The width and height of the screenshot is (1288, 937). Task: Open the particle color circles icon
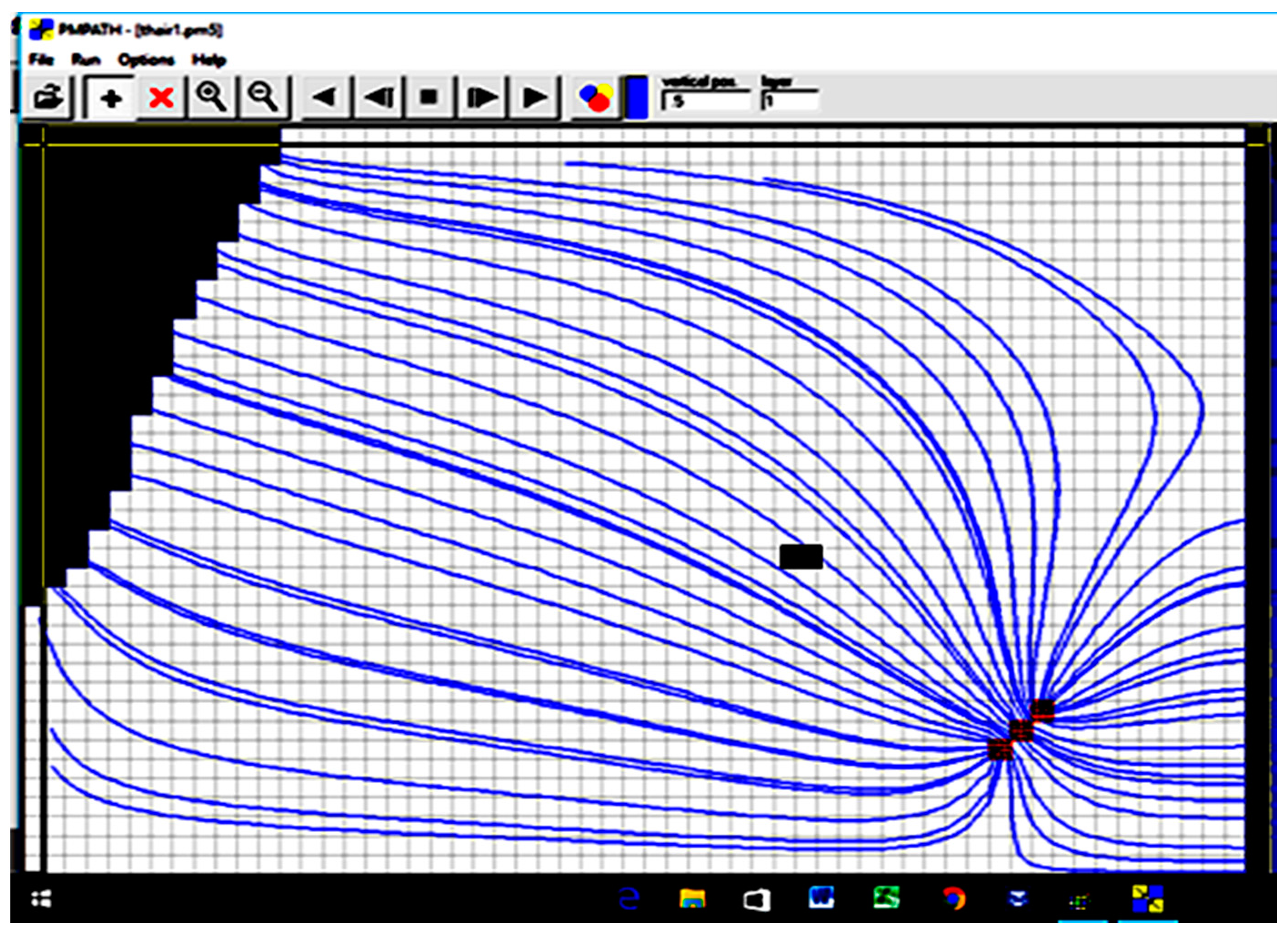(595, 98)
